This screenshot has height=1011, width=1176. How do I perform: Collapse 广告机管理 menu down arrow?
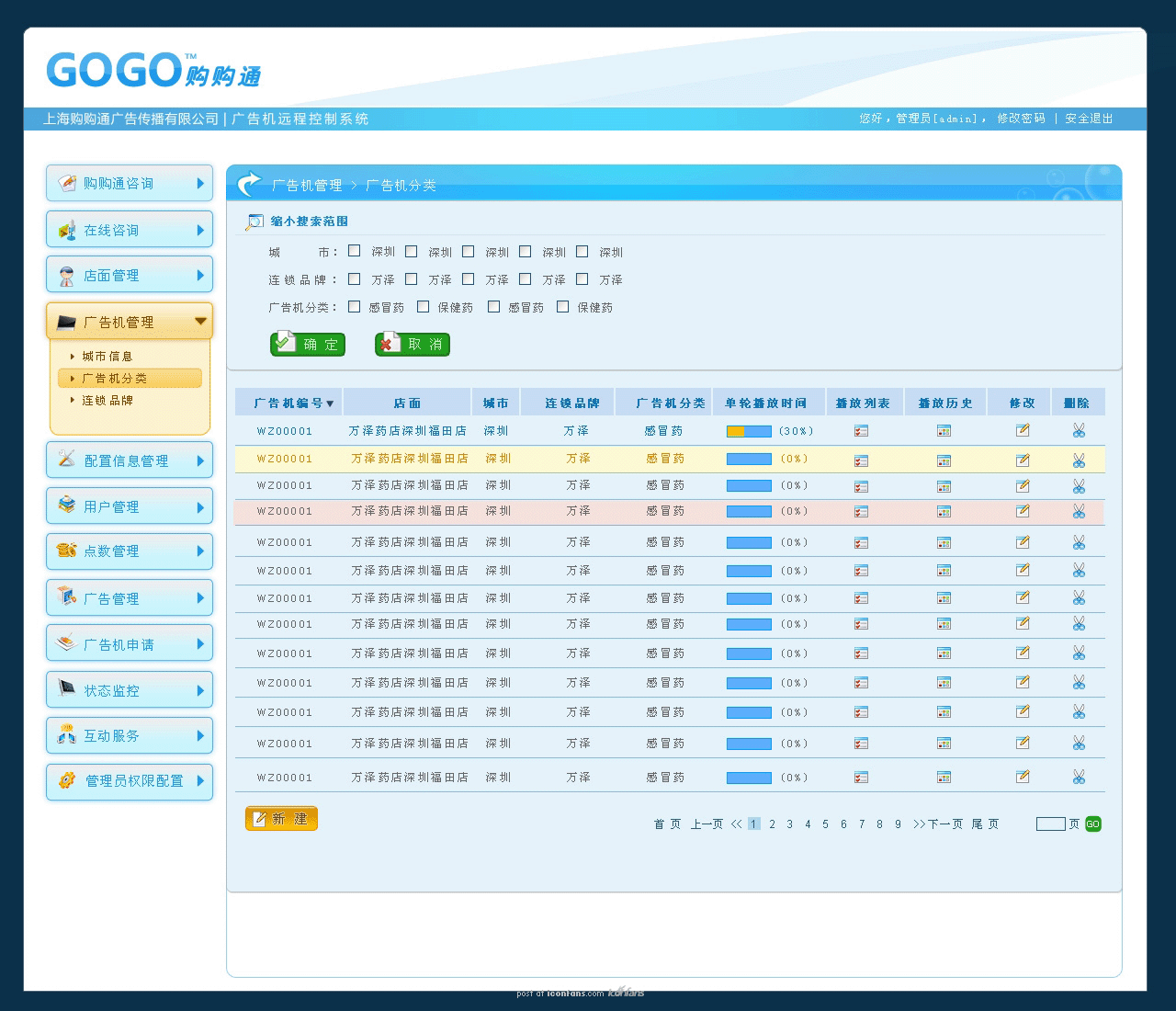(x=200, y=322)
